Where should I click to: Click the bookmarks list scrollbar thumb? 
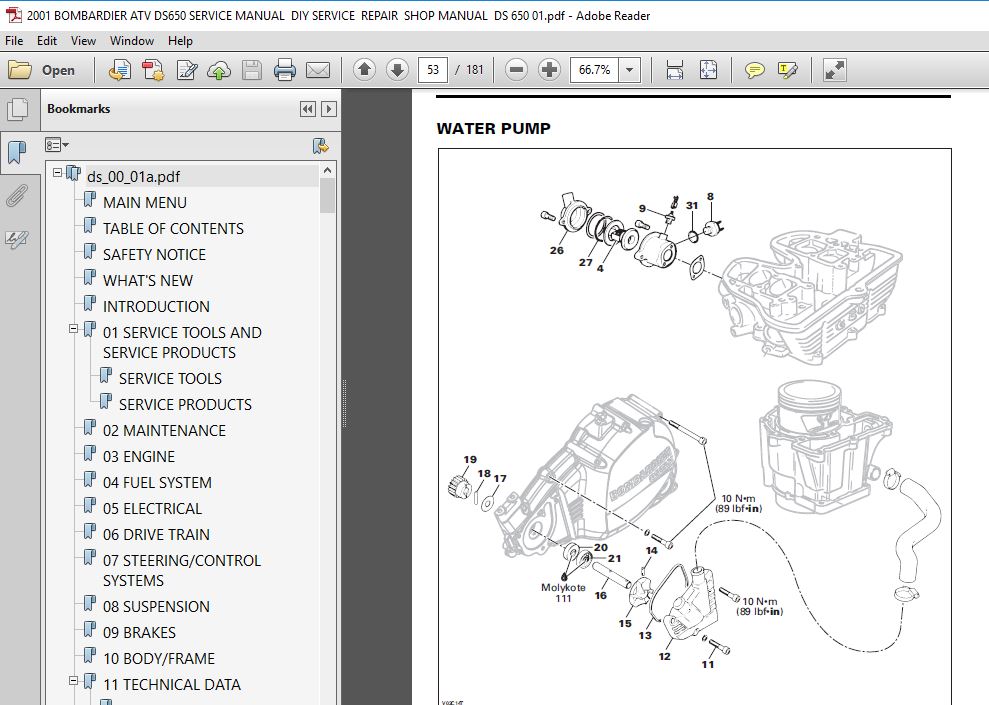327,195
